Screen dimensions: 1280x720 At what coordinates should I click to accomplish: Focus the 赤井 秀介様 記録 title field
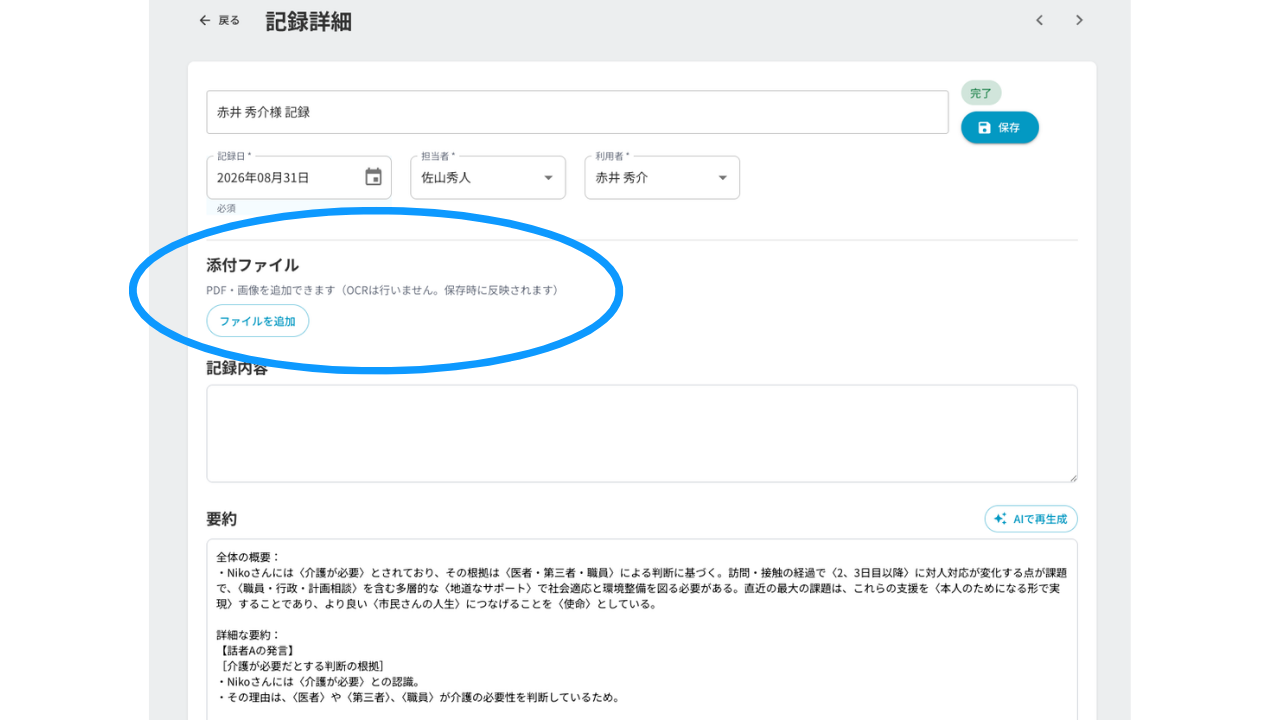tap(577, 112)
